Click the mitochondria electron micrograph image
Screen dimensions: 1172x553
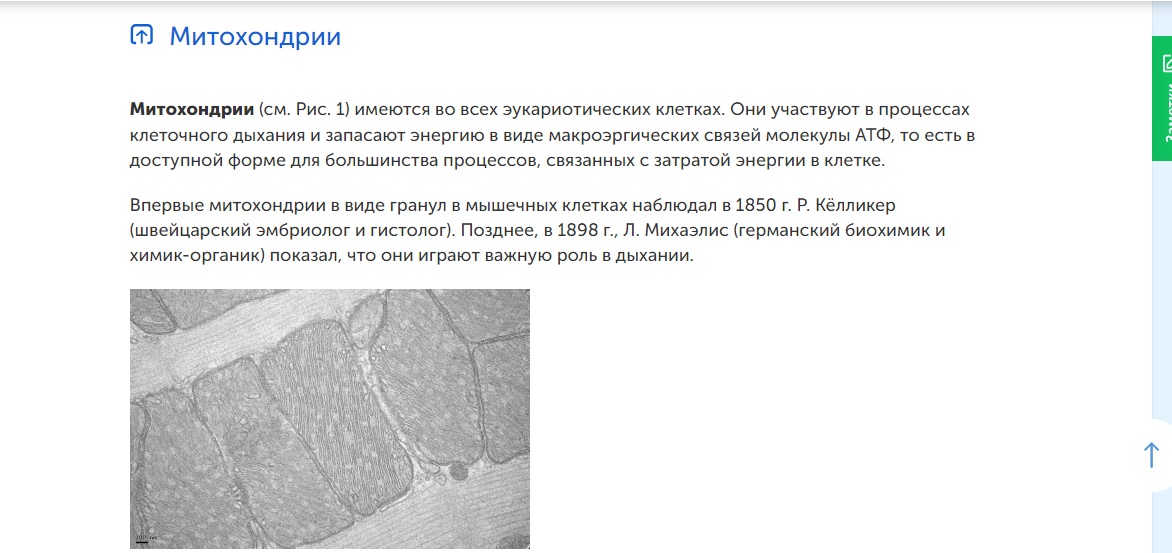click(x=330, y=418)
